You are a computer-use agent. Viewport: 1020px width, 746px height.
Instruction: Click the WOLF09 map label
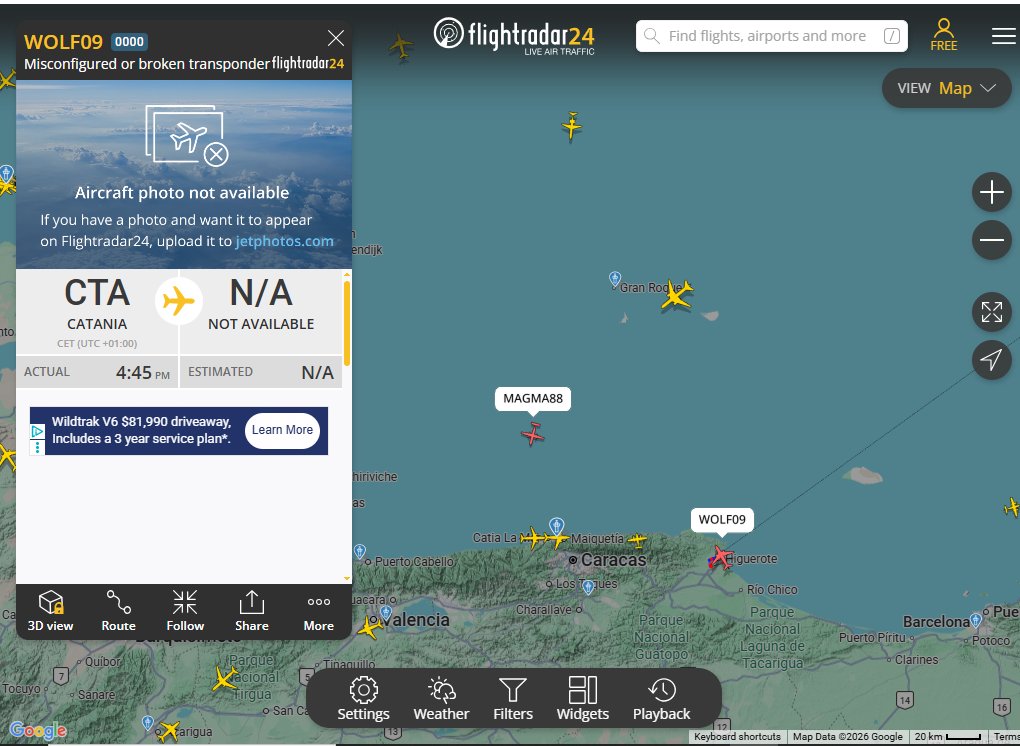point(722,520)
